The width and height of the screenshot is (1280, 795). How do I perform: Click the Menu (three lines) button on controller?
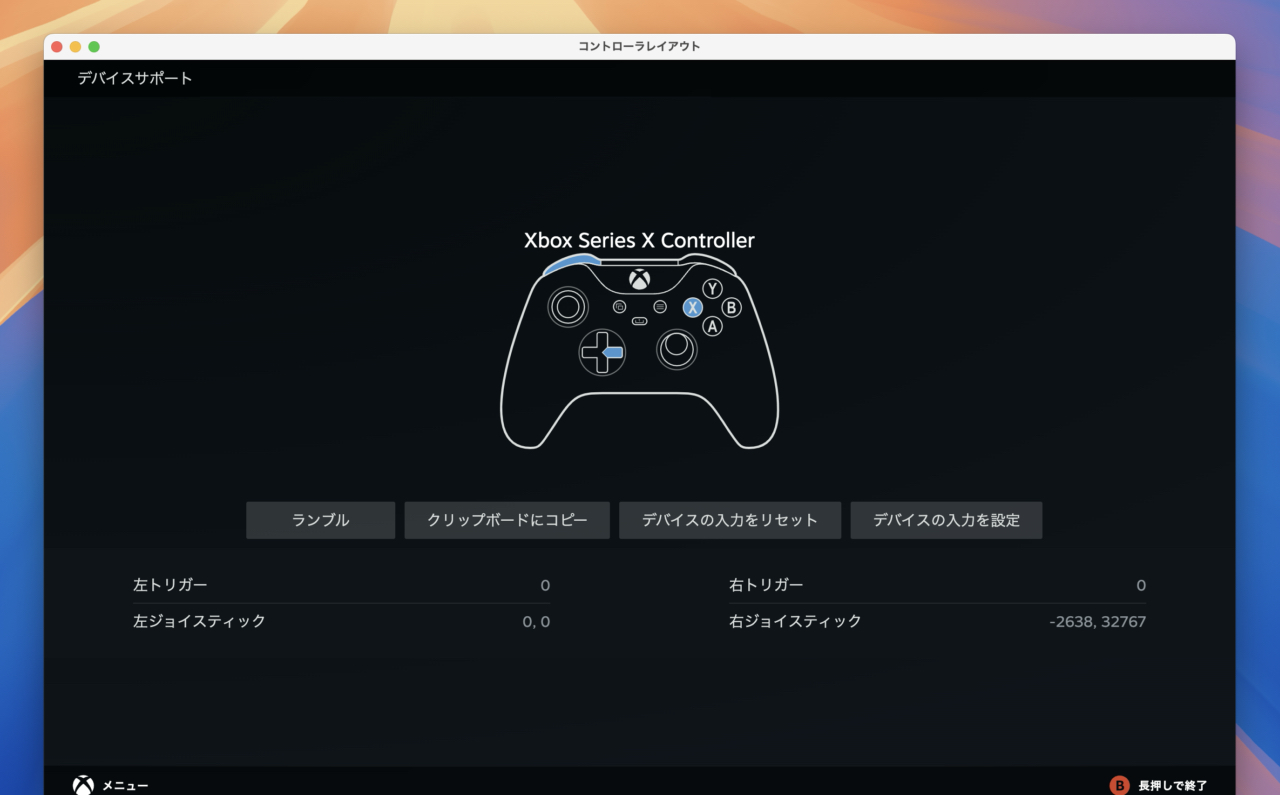(660, 307)
